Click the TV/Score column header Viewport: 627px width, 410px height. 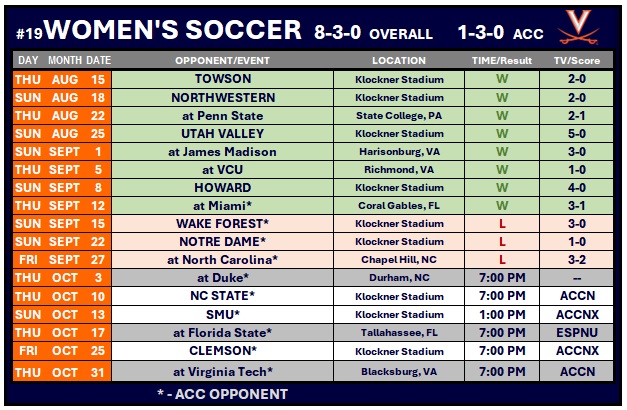coord(578,61)
